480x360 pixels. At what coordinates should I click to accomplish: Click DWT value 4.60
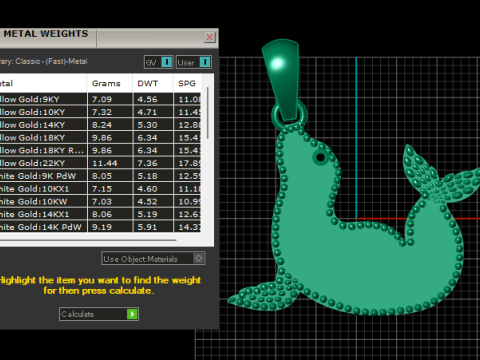pos(147,189)
